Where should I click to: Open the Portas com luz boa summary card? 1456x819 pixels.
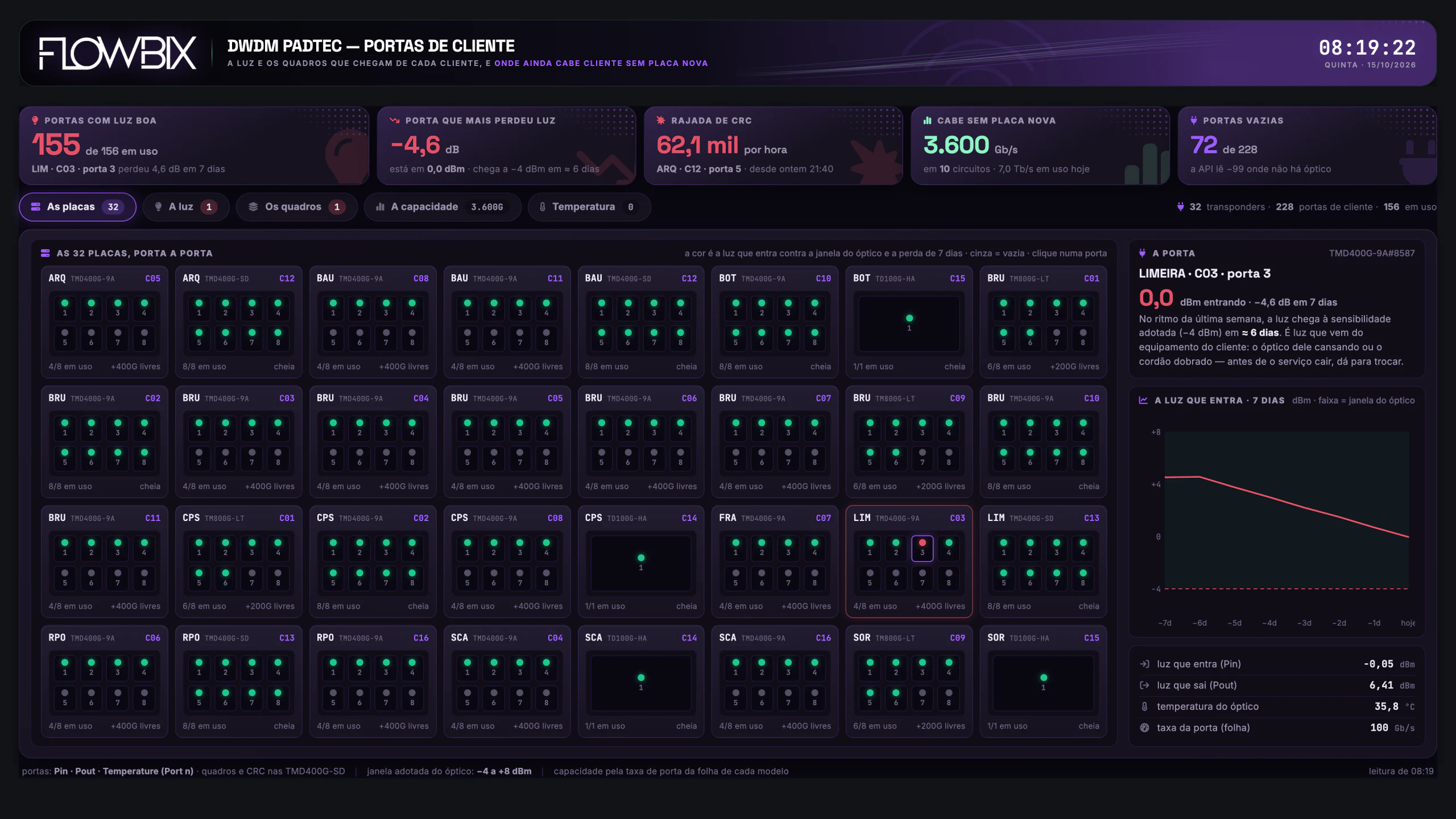[194, 146]
